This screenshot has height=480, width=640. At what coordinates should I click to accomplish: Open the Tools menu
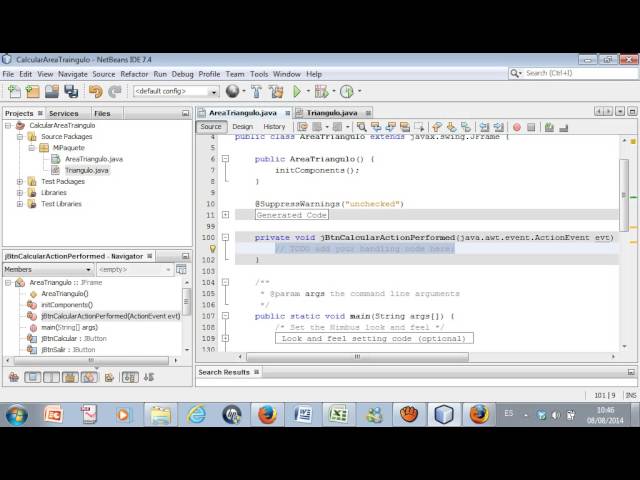click(259, 74)
